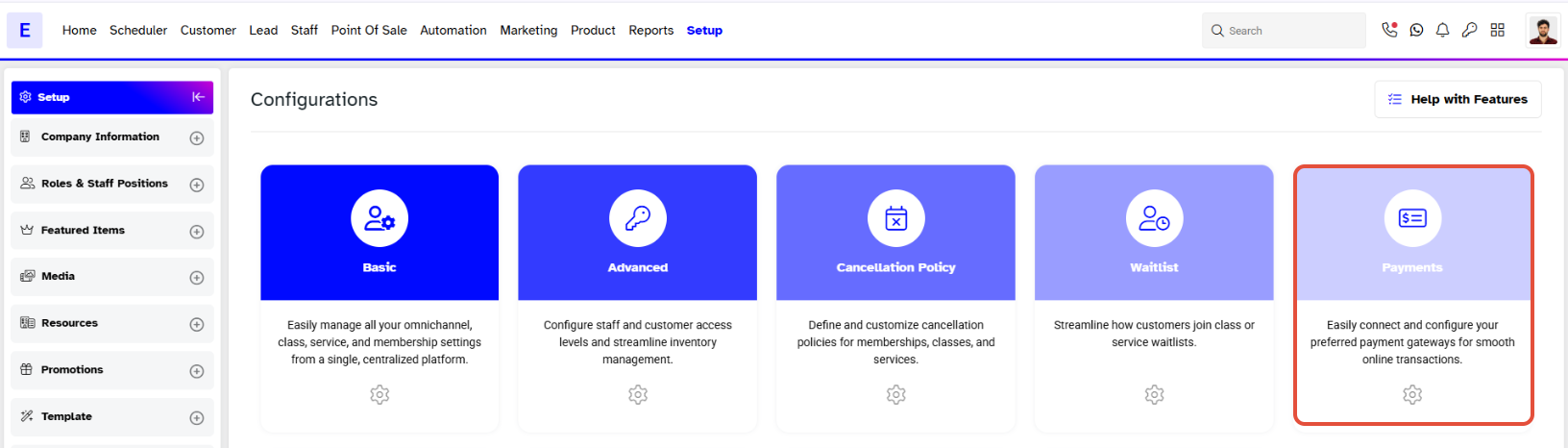Click into the Search field

coord(1284,31)
